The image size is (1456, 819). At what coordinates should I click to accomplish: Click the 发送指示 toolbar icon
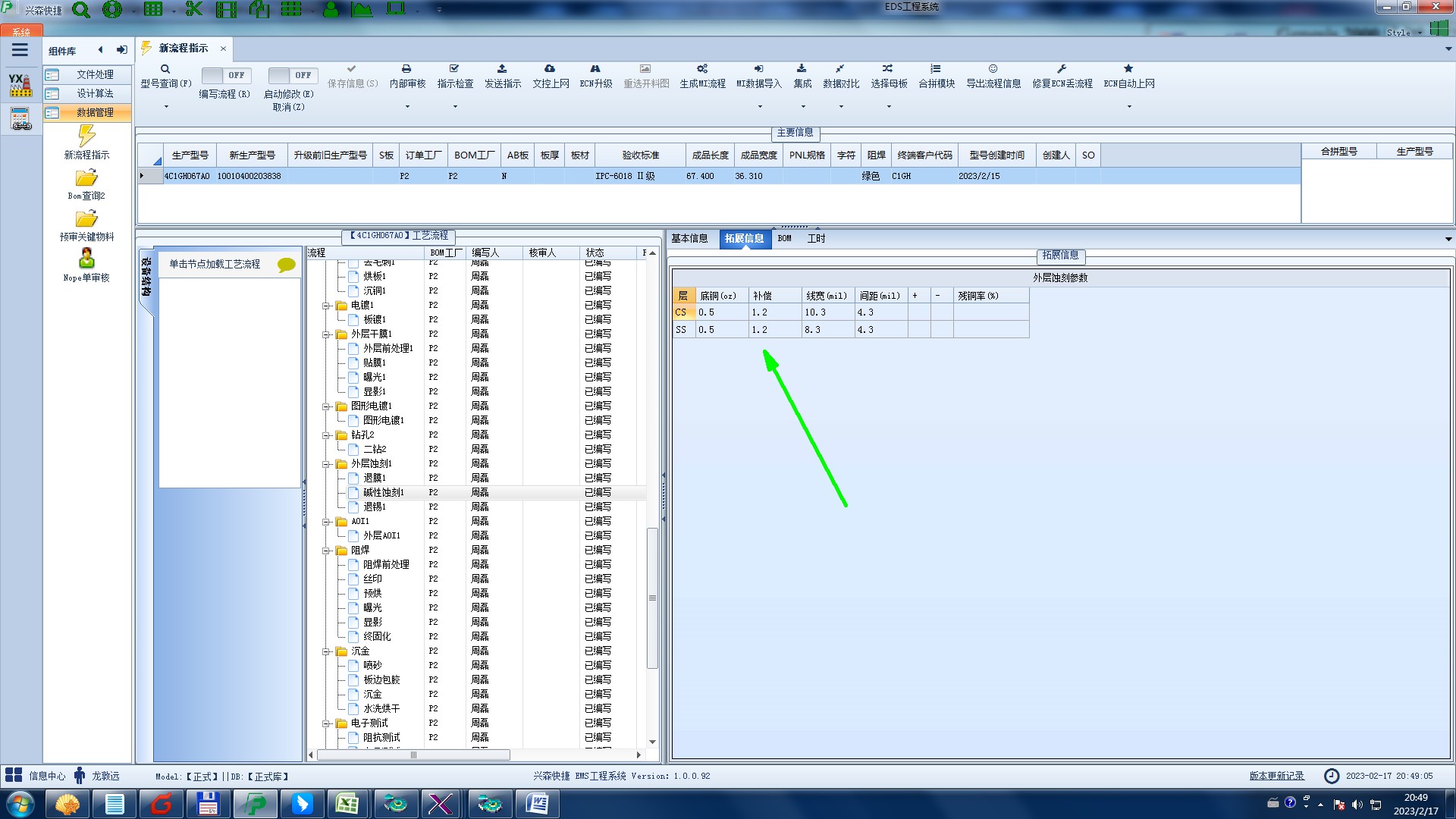point(502,69)
